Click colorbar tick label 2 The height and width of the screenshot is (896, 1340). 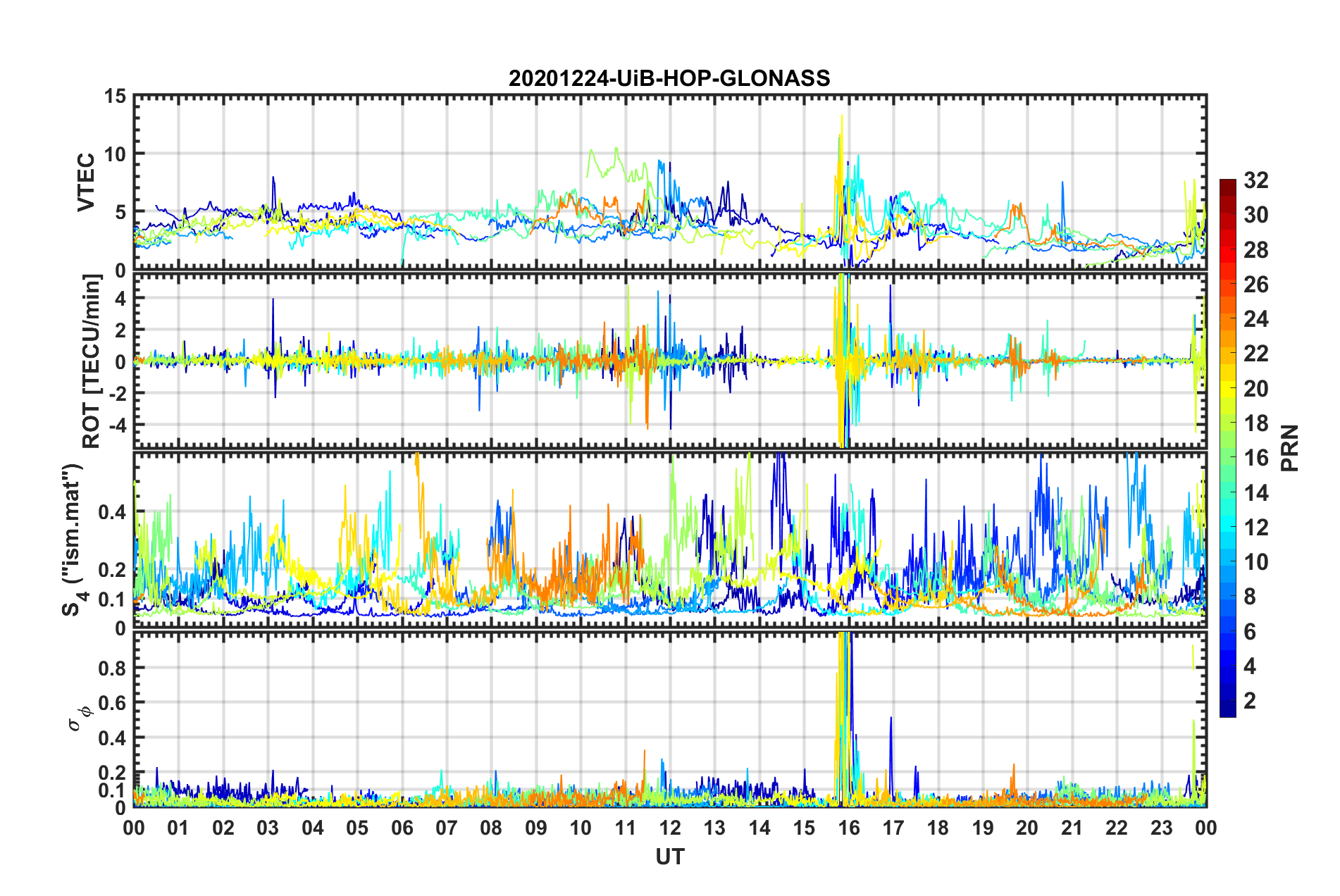tap(1250, 701)
